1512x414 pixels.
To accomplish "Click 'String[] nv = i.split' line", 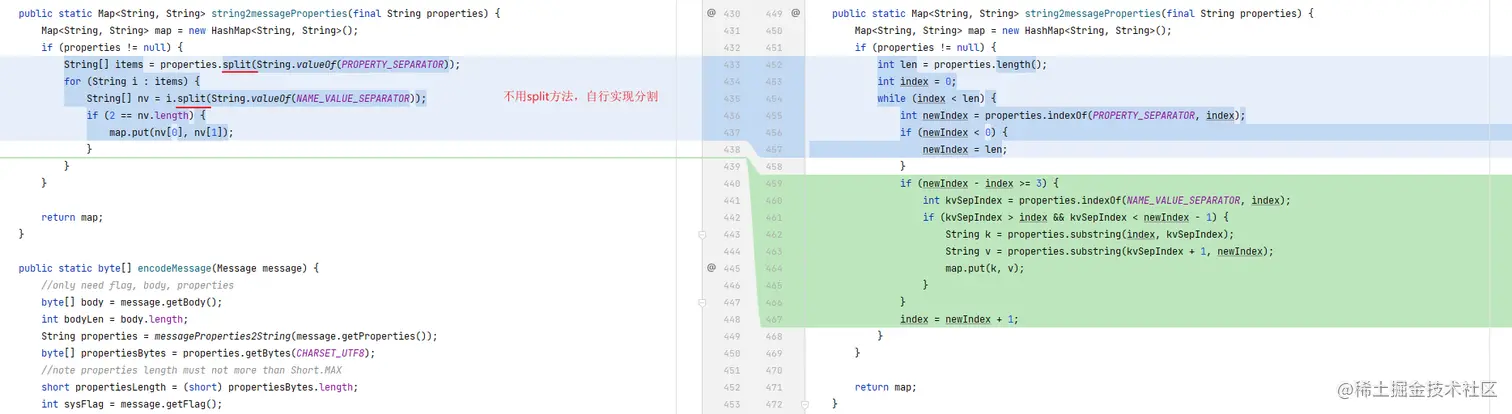I will point(256,98).
